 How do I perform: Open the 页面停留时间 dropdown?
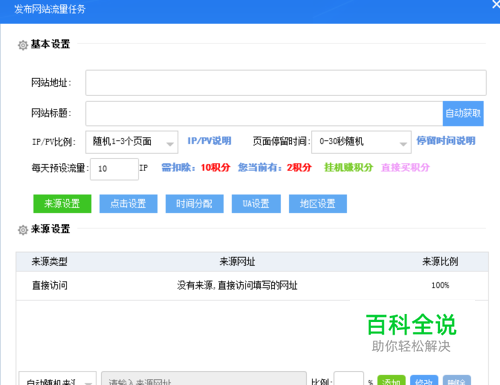coord(361,142)
